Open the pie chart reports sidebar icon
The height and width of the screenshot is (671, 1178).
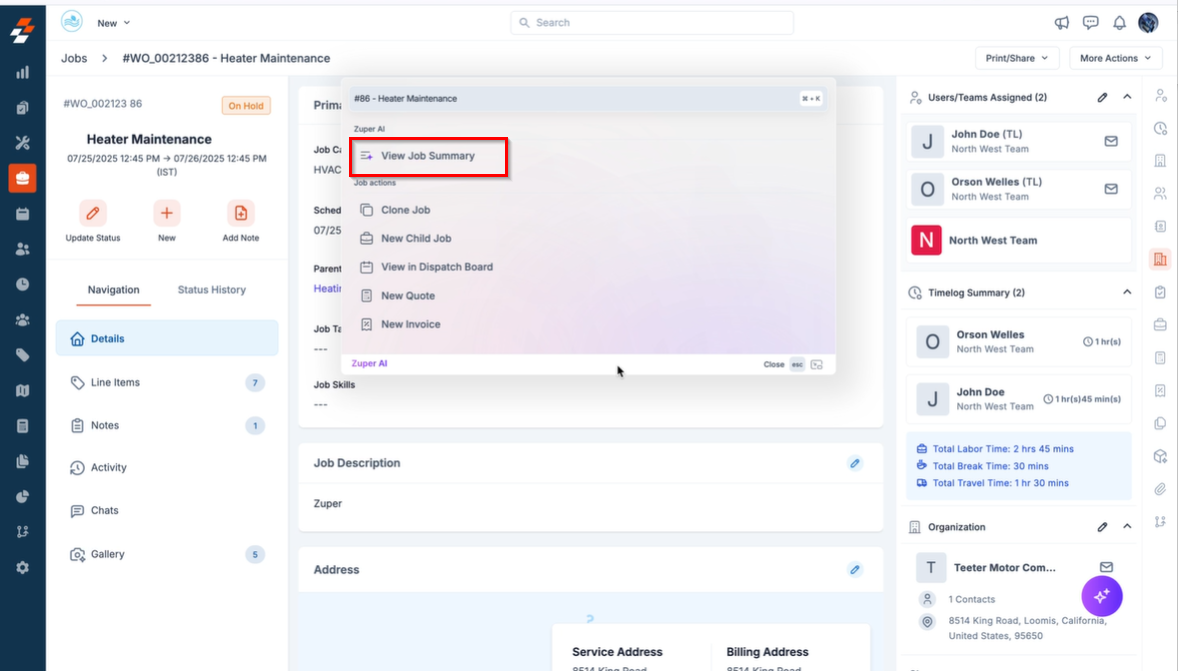[x=23, y=497]
